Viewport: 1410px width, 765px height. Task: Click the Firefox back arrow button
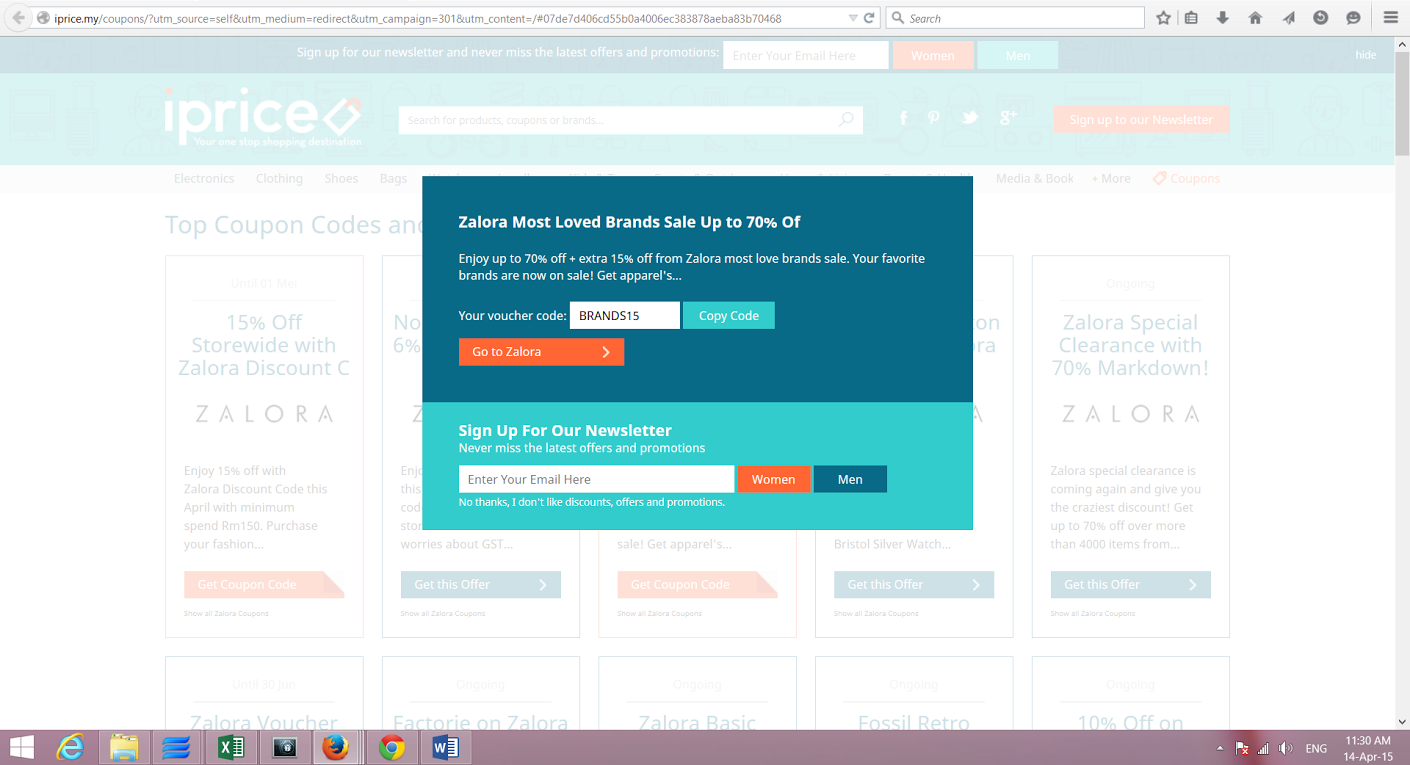(x=18, y=18)
